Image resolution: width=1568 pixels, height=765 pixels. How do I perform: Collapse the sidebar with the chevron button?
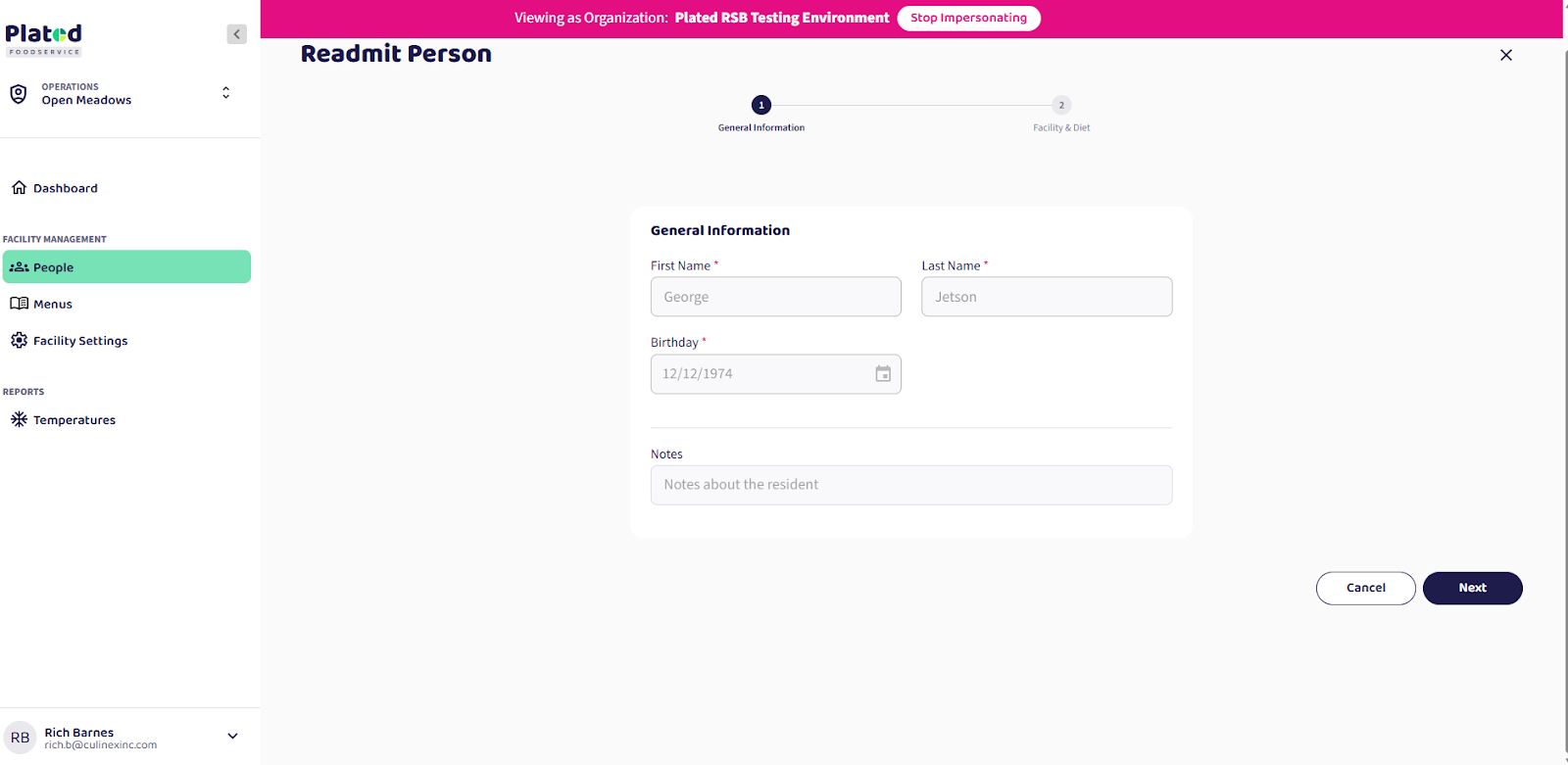pyautogui.click(x=236, y=34)
